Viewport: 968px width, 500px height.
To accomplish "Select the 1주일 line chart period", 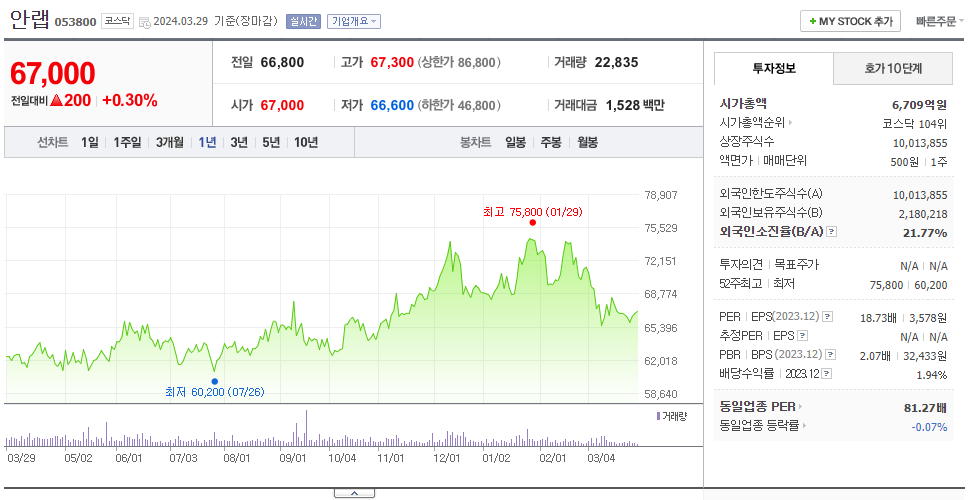I will pos(127,143).
